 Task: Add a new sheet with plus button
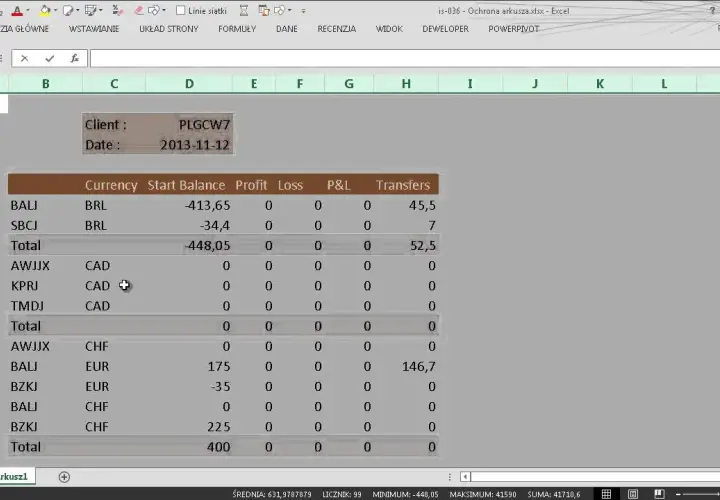click(x=64, y=477)
